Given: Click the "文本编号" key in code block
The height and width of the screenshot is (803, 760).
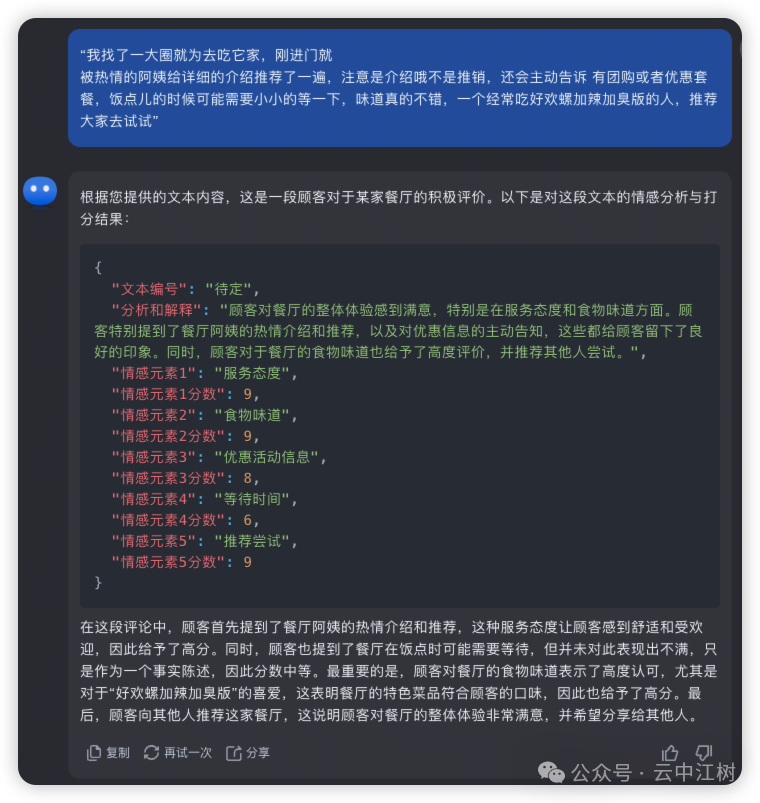Looking at the screenshot, I should (x=150, y=289).
